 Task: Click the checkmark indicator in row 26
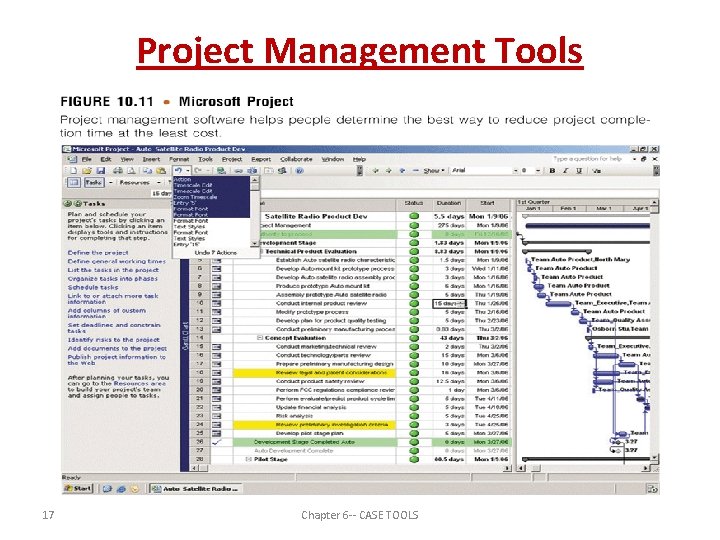tap(216, 442)
